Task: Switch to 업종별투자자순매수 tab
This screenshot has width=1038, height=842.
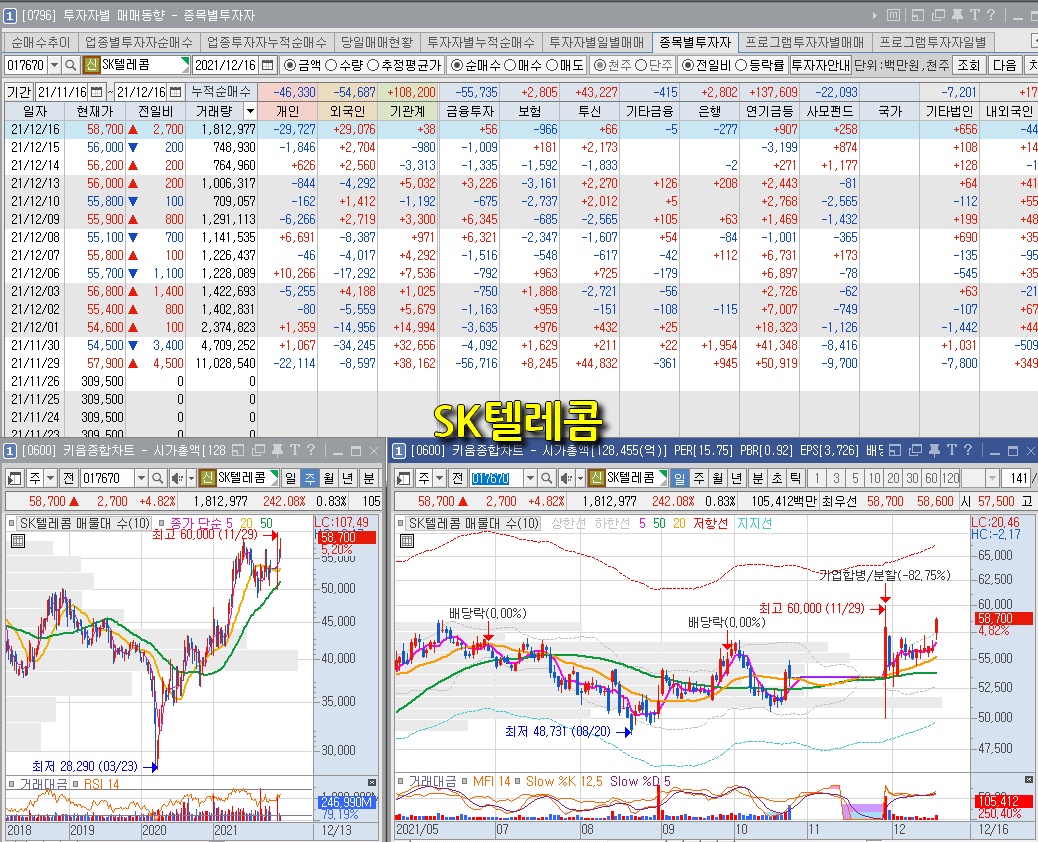Action: (x=139, y=42)
